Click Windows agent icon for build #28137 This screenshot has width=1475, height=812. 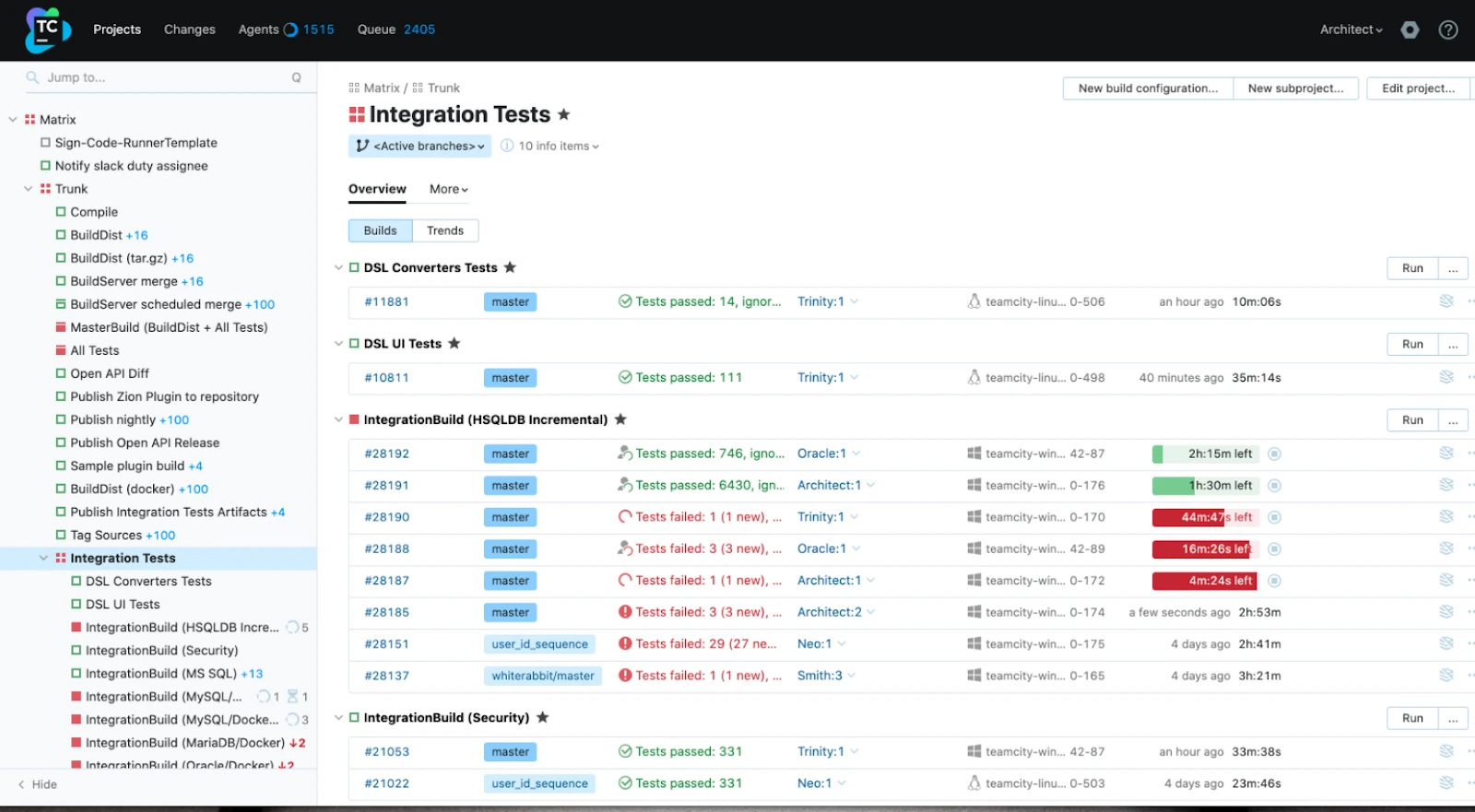pyautogui.click(x=973, y=676)
